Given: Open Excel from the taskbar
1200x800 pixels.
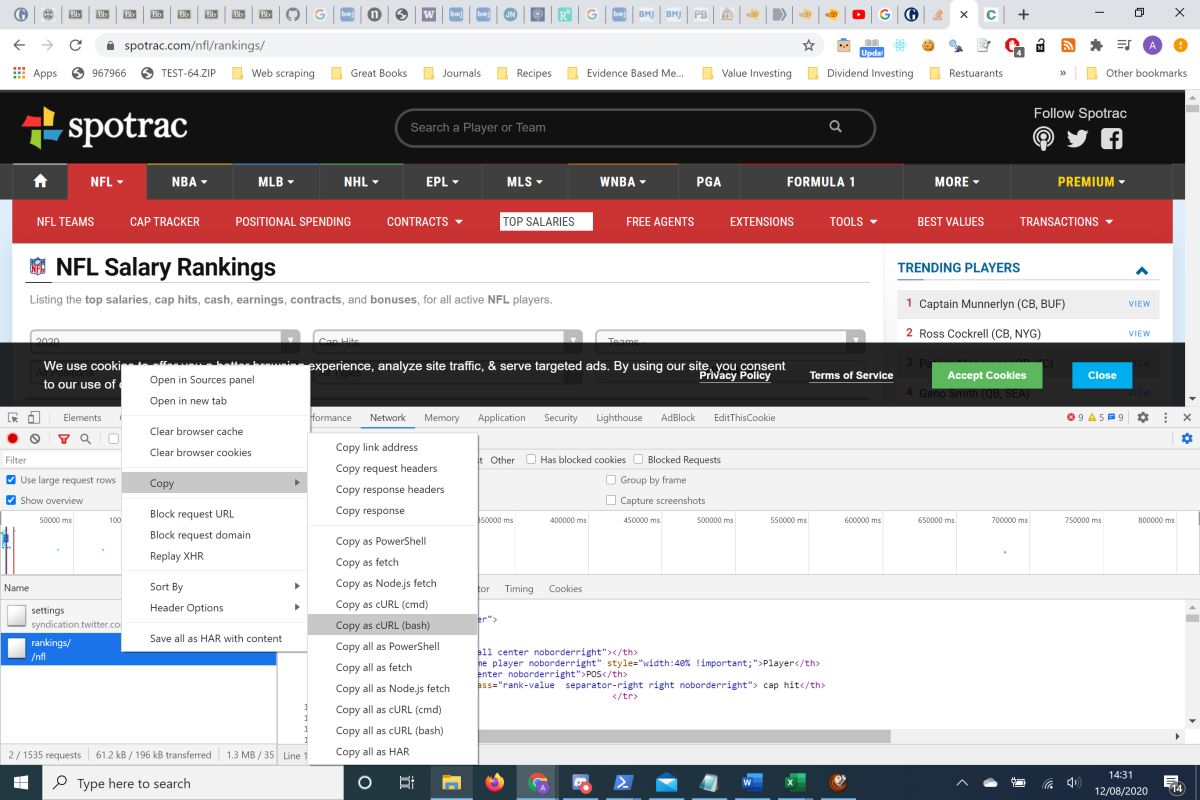Looking at the screenshot, I should 795,782.
